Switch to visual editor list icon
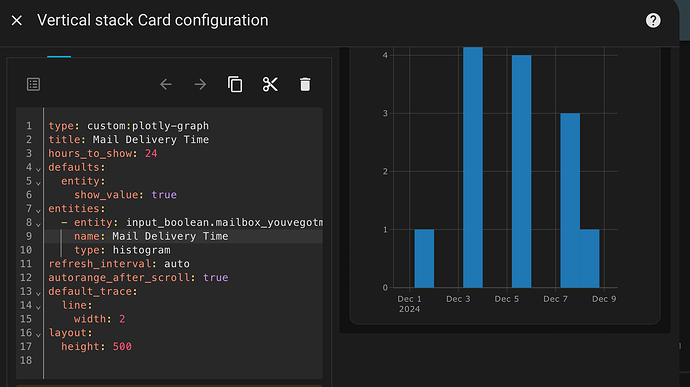This screenshot has width=690, height=387. [x=33, y=84]
